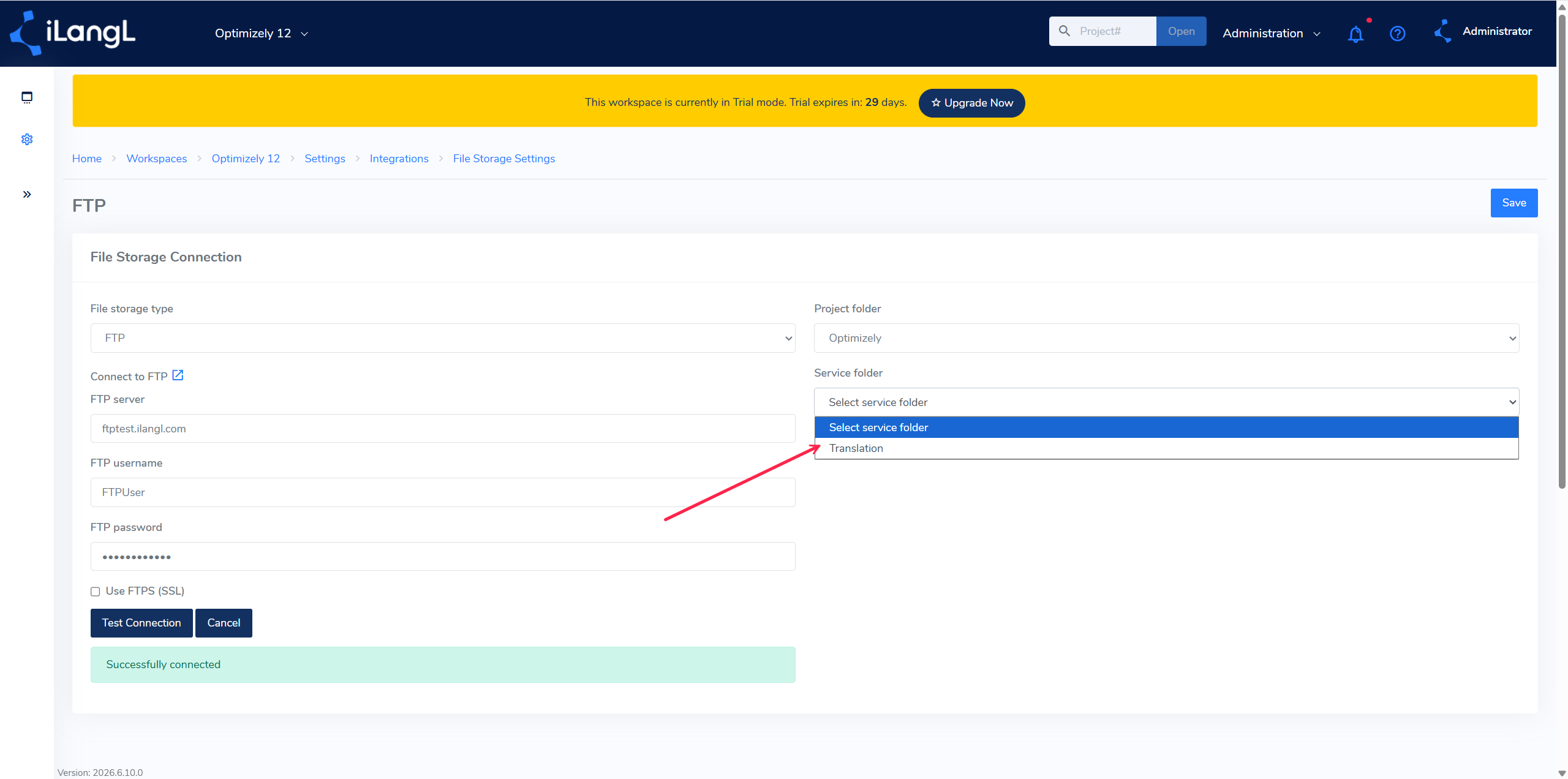Click the iLangL logo

[x=73, y=33]
